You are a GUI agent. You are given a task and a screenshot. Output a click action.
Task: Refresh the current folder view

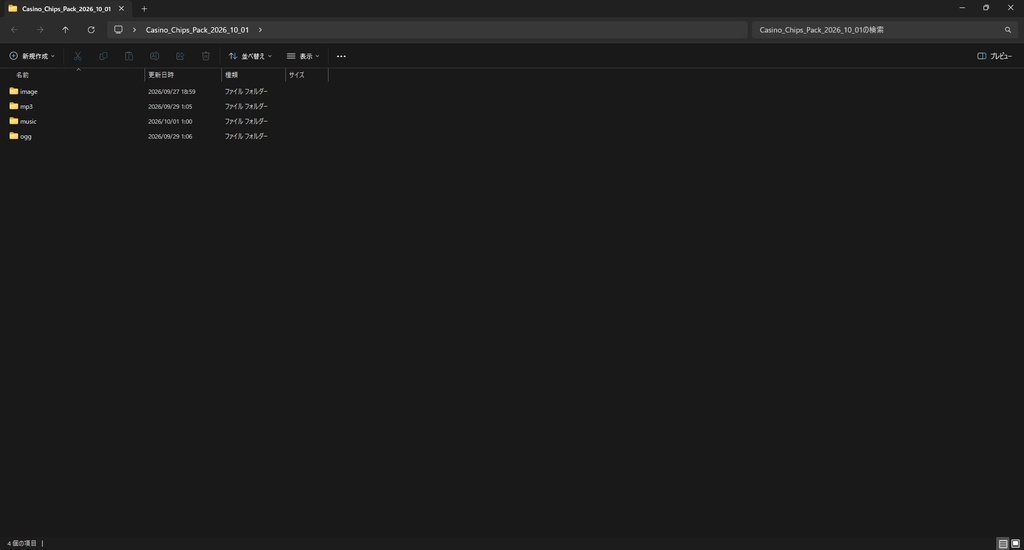tap(91, 30)
